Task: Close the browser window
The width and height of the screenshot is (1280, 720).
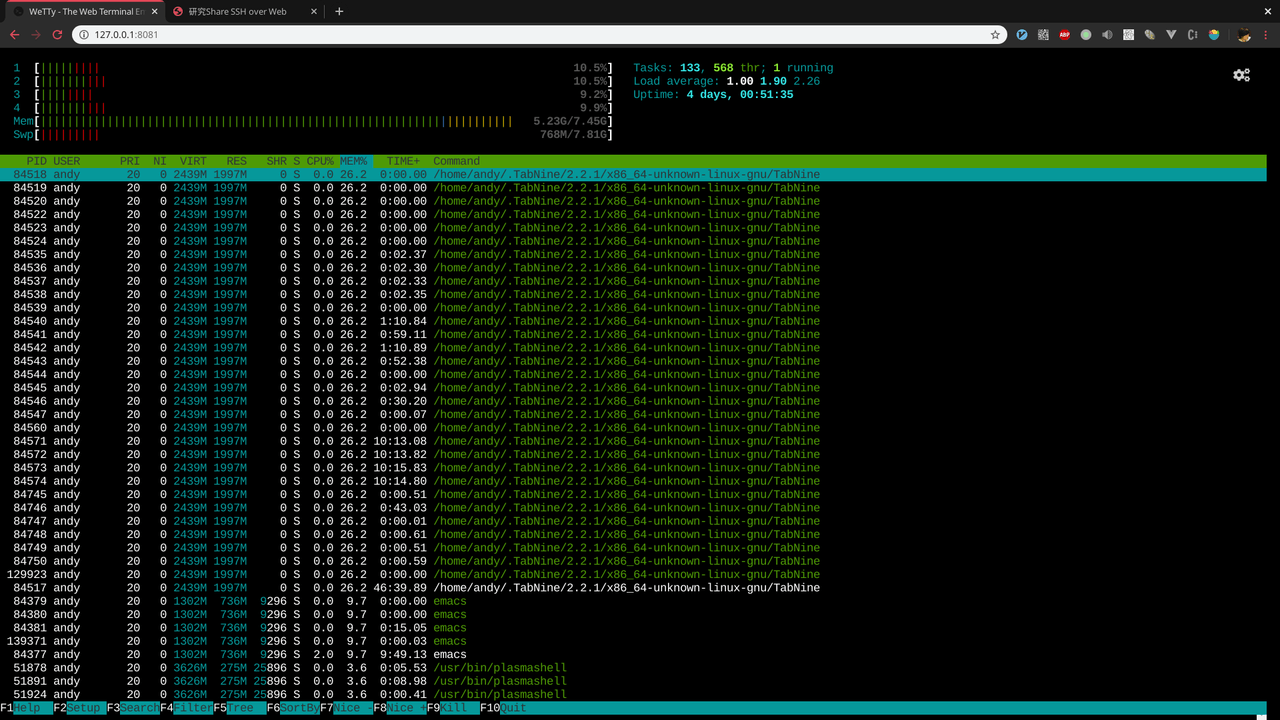Action: (1268, 10)
